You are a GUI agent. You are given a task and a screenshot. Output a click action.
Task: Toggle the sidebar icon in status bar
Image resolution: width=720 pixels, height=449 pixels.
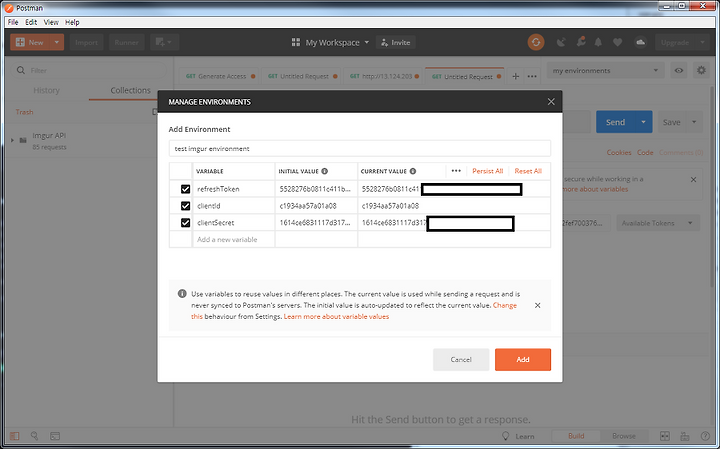(x=15, y=436)
